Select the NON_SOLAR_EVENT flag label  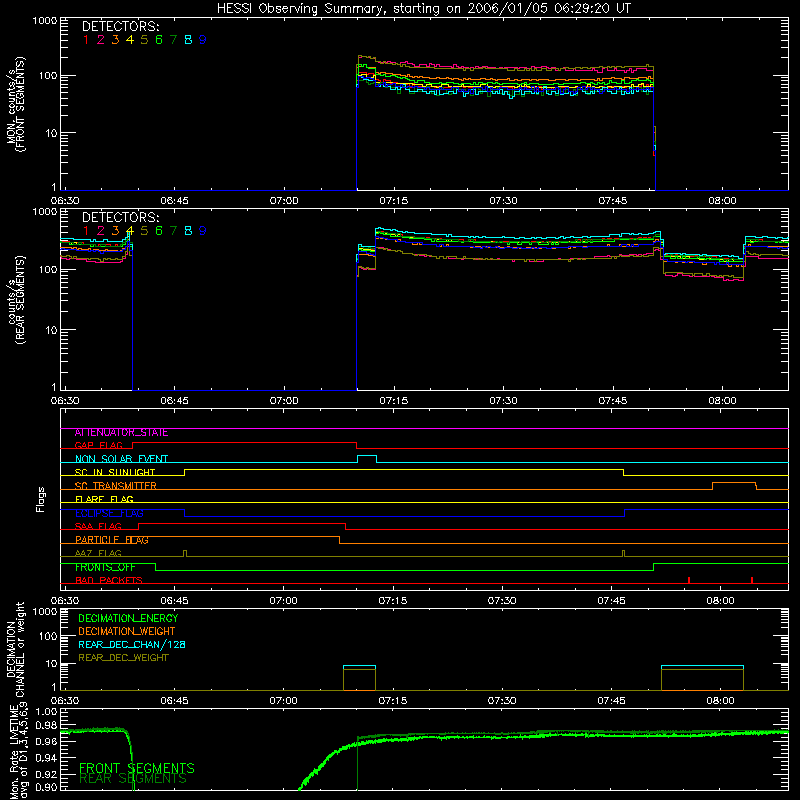coord(121,459)
